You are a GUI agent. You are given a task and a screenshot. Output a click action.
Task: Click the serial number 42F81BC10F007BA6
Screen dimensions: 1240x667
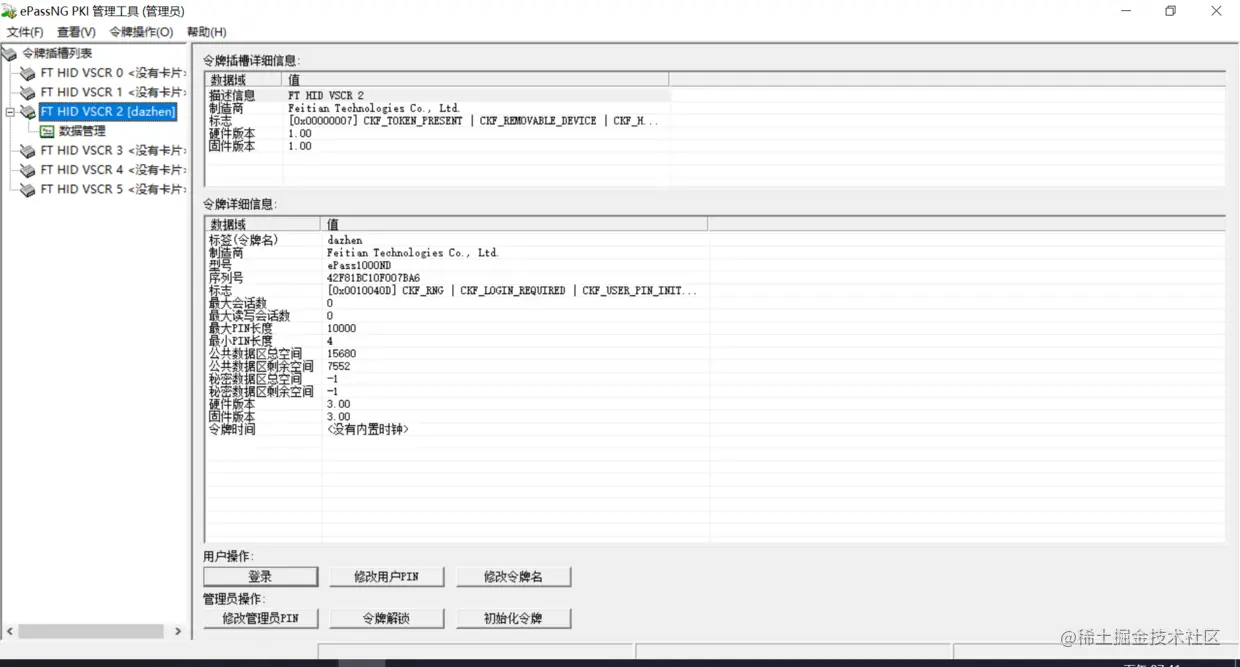coord(374,278)
